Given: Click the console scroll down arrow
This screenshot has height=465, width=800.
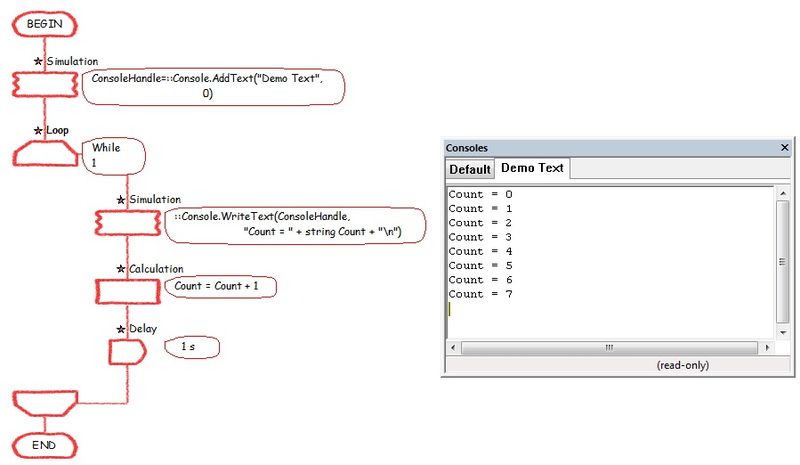Looking at the screenshot, I should click(783, 333).
